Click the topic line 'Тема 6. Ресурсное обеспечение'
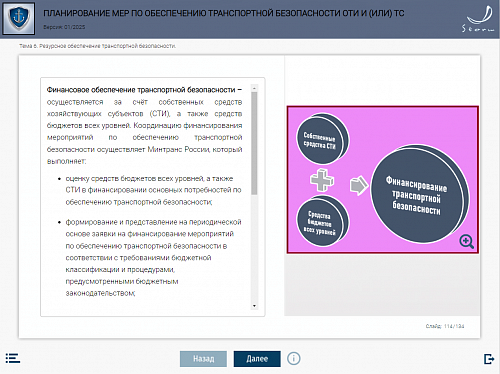 click(97, 46)
